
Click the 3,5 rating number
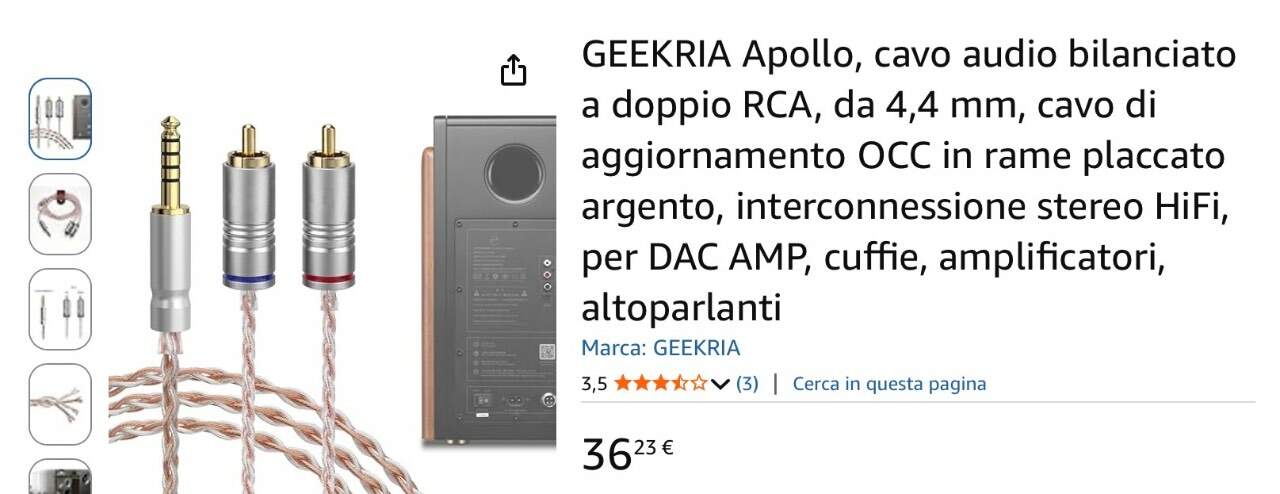[x=594, y=384]
